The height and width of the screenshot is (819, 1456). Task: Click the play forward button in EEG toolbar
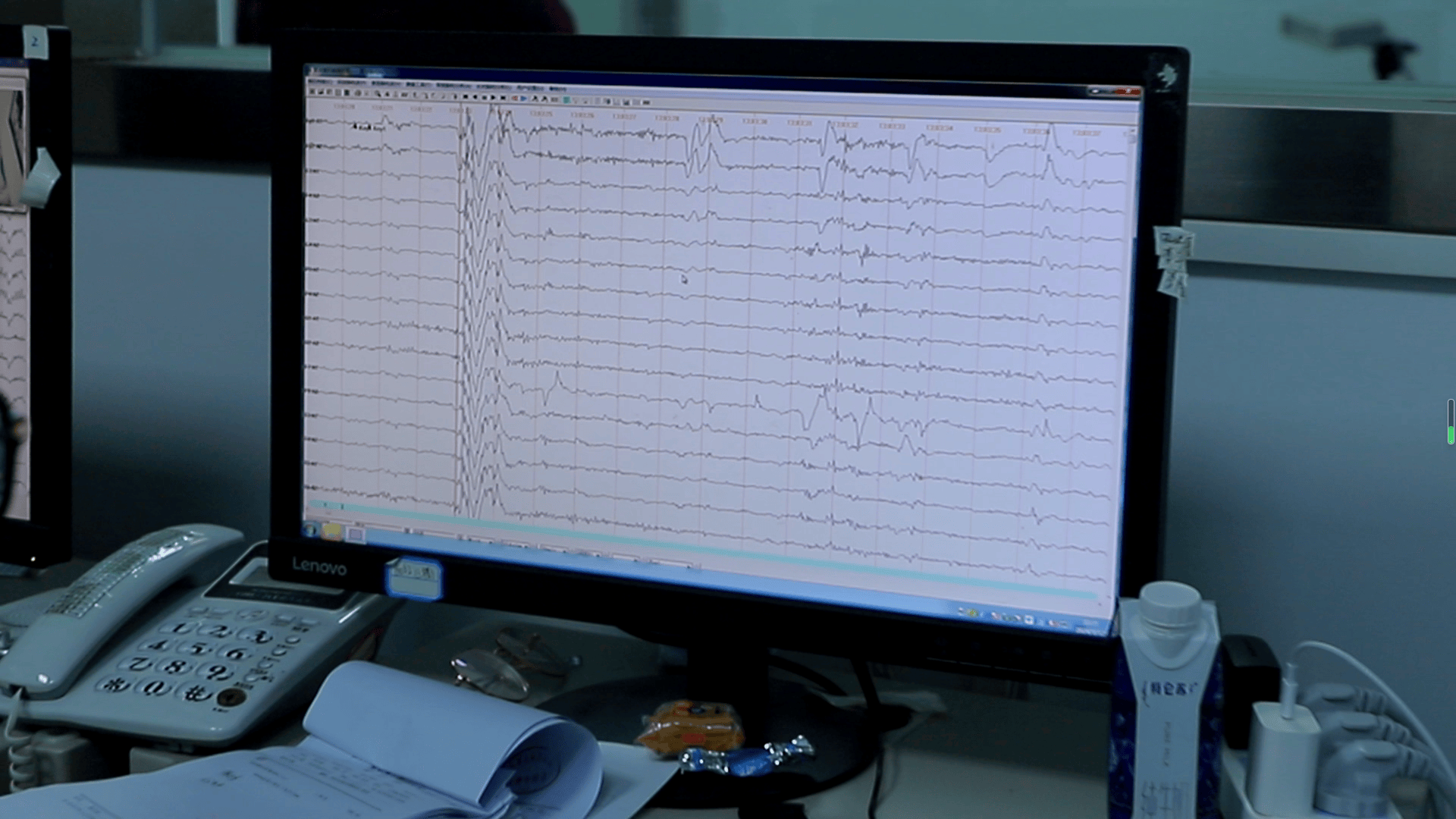coord(493,98)
